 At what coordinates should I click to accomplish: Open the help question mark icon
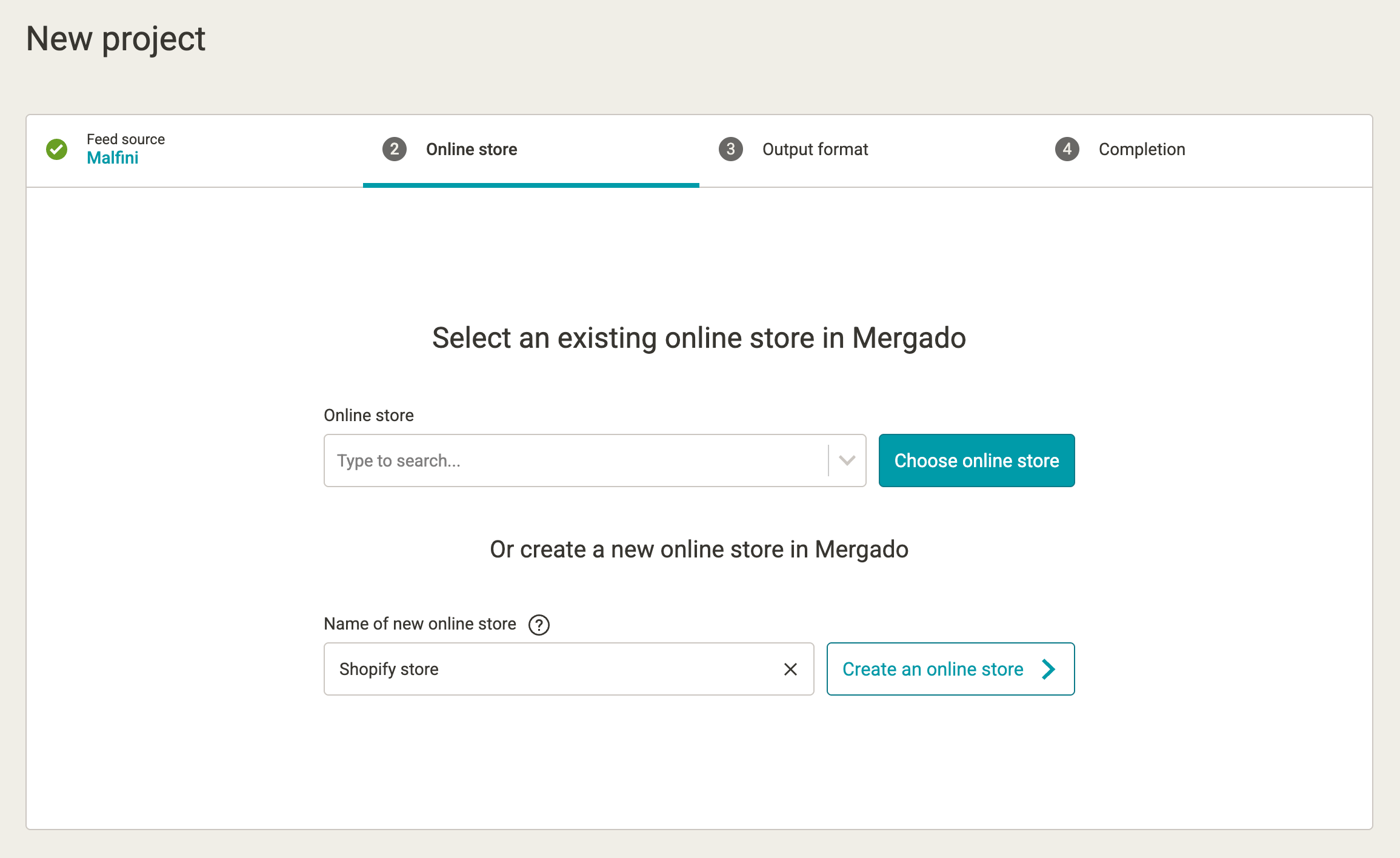point(539,625)
